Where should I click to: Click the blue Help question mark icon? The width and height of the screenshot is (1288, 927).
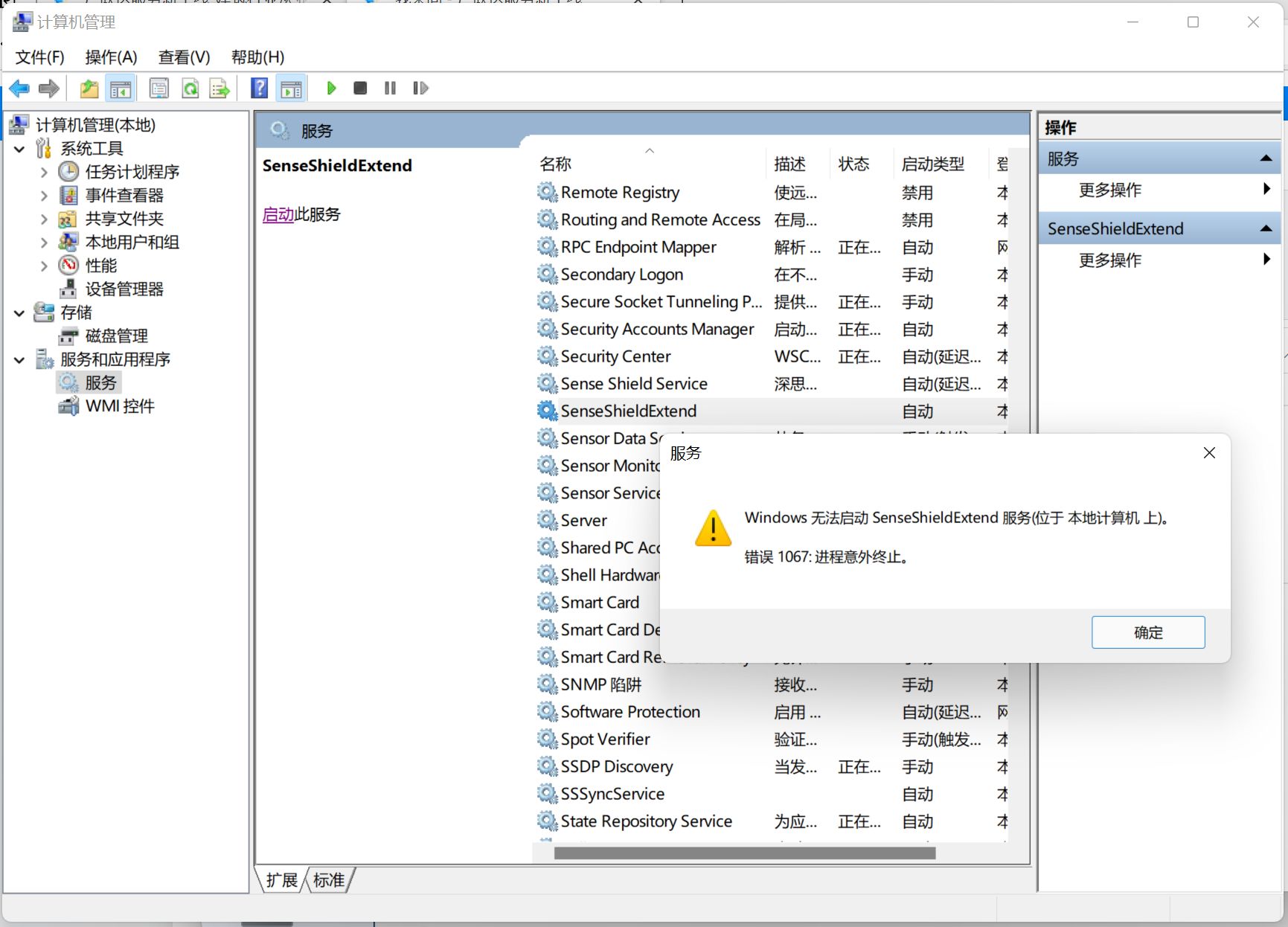click(x=259, y=89)
